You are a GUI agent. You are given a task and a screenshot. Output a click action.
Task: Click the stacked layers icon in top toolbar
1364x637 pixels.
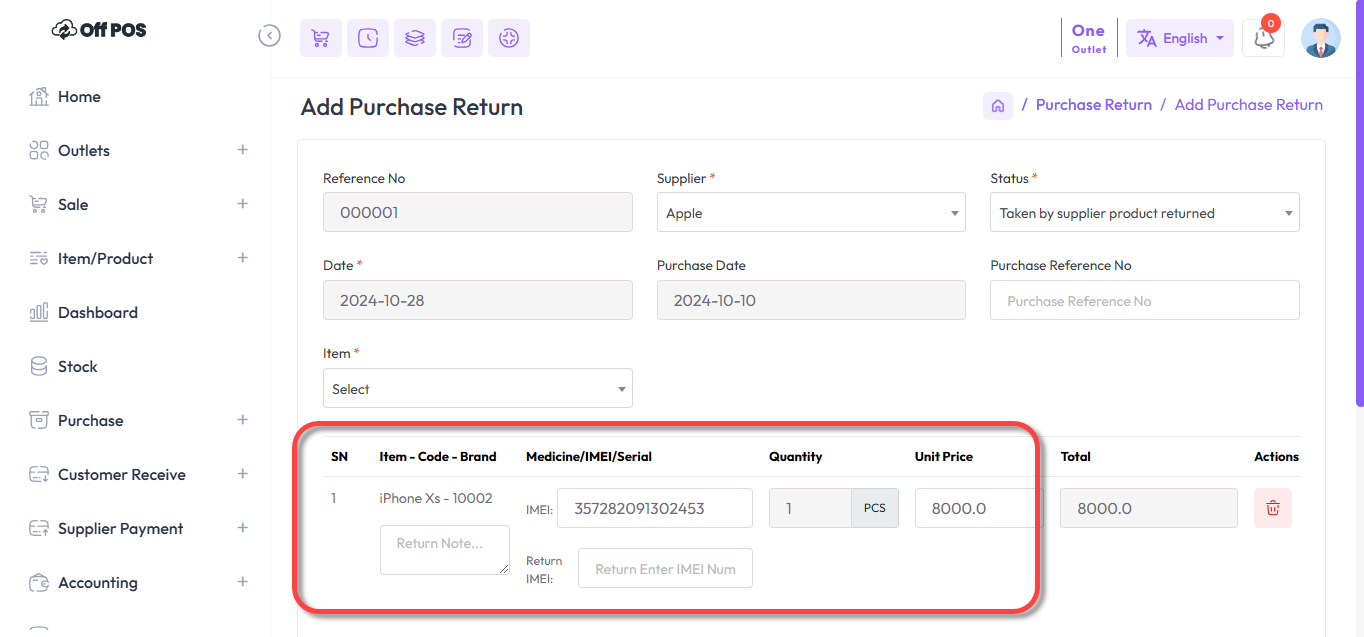(x=414, y=38)
